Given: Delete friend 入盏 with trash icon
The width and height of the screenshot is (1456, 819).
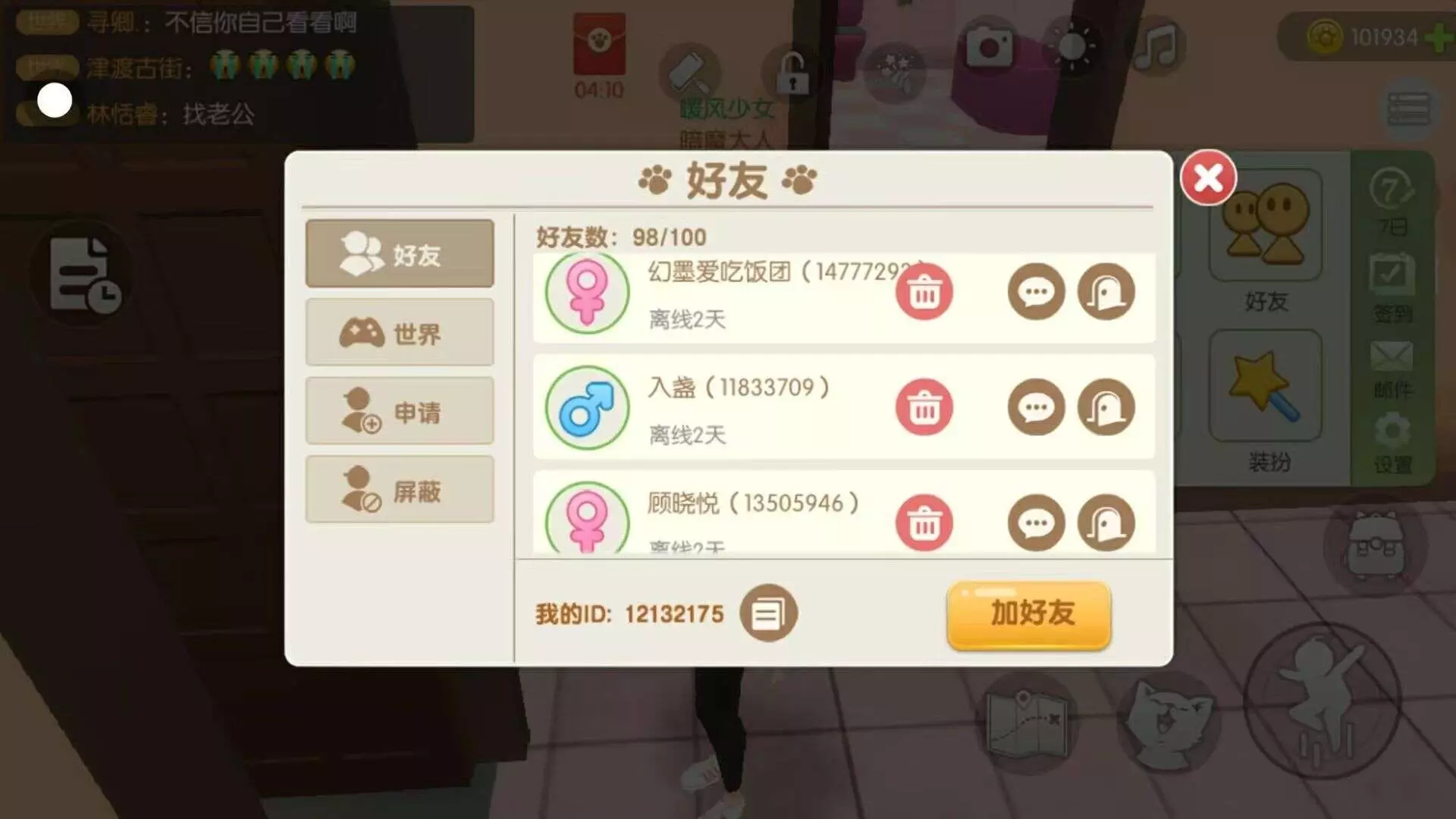Looking at the screenshot, I should coord(924,407).
